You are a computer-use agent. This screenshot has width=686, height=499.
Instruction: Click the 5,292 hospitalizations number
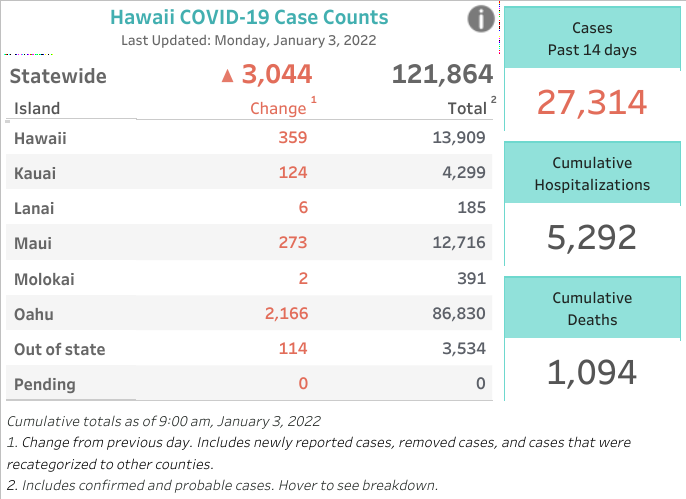pyautogui.click(x=592, y=237)
